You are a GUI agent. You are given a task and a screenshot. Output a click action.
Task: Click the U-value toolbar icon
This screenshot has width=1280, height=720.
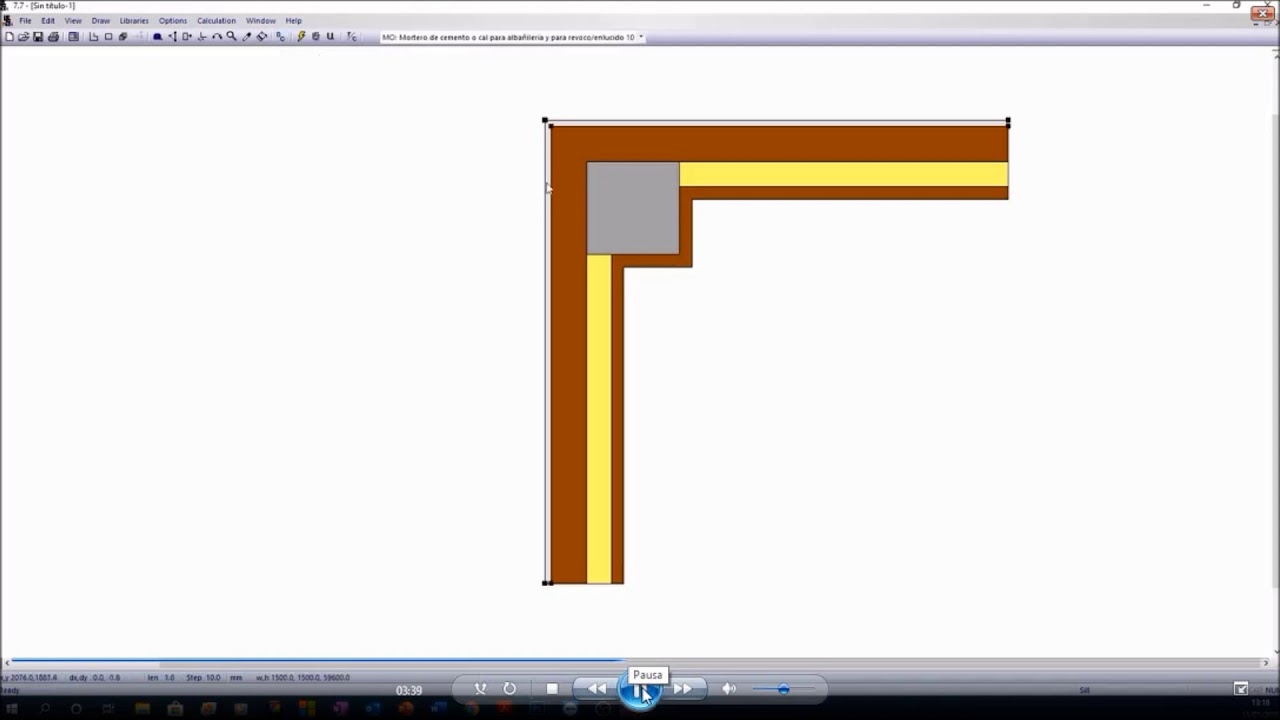(x=330, y=37)
